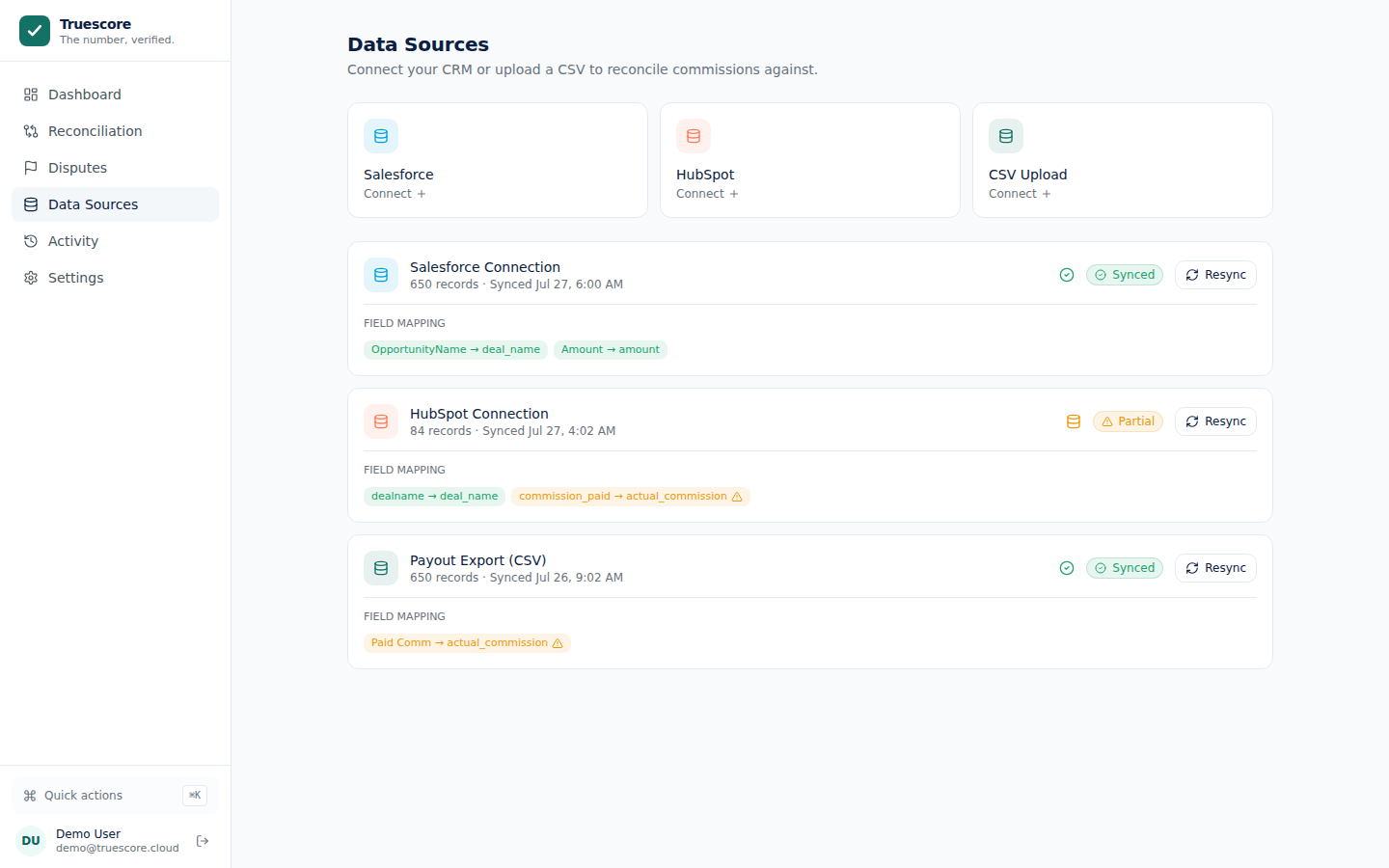1389x868 pixels.
Task: Click the DU user avatar
Action: coord(31,841)
